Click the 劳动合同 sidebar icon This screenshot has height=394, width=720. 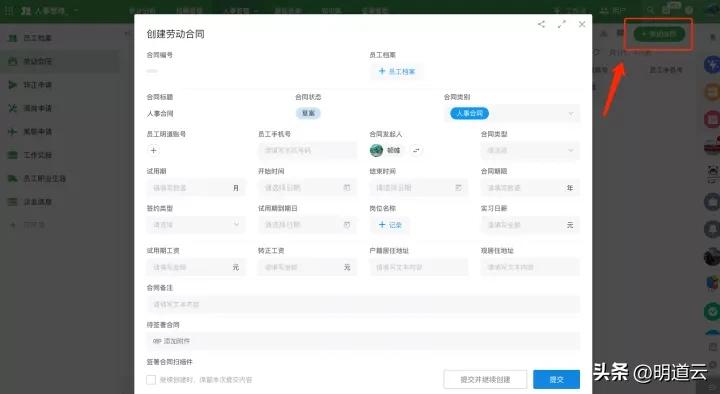[x=13, y=61]
